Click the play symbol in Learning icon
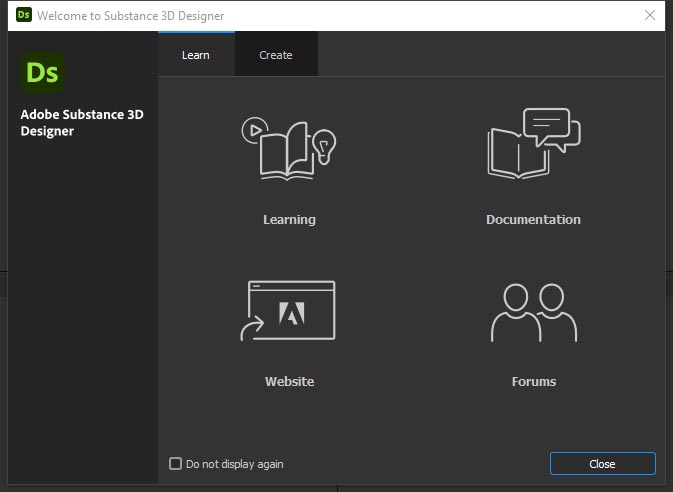Viewport: 673px width, 492px height. click(x=256, y=129)
